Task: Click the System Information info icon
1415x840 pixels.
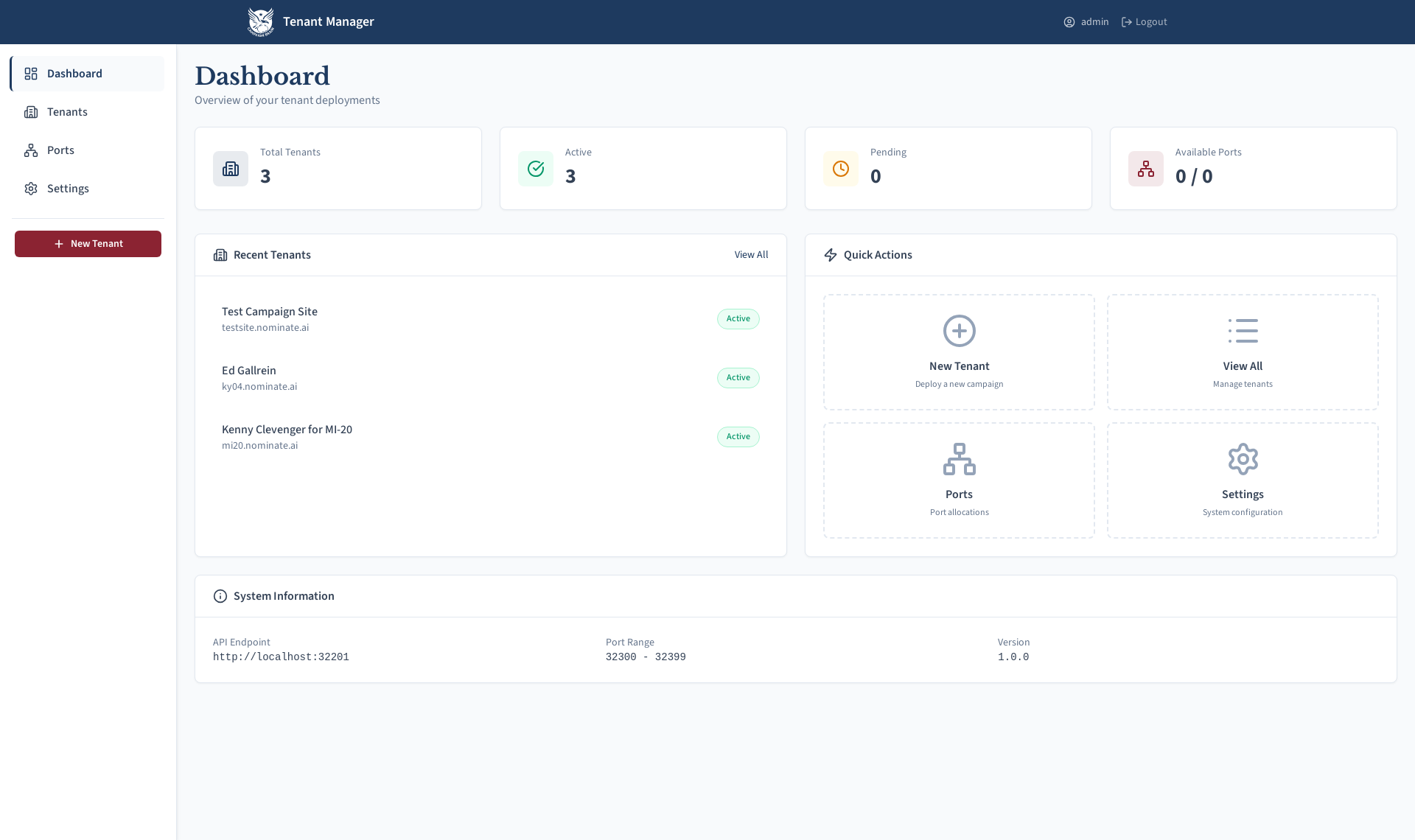Action: pos(220,596)
